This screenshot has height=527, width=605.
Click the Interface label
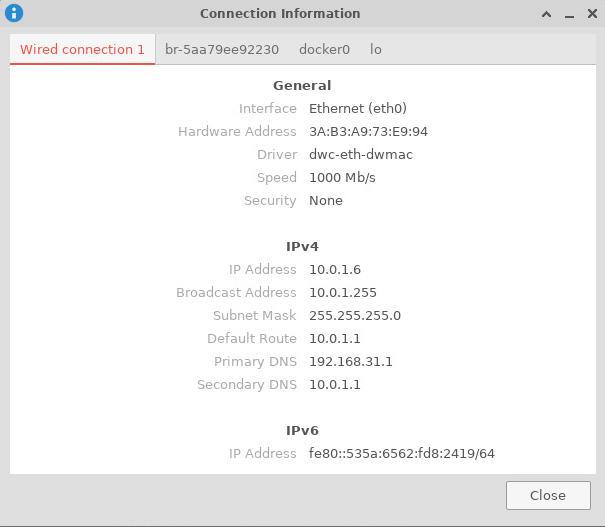tap(268, 108)
